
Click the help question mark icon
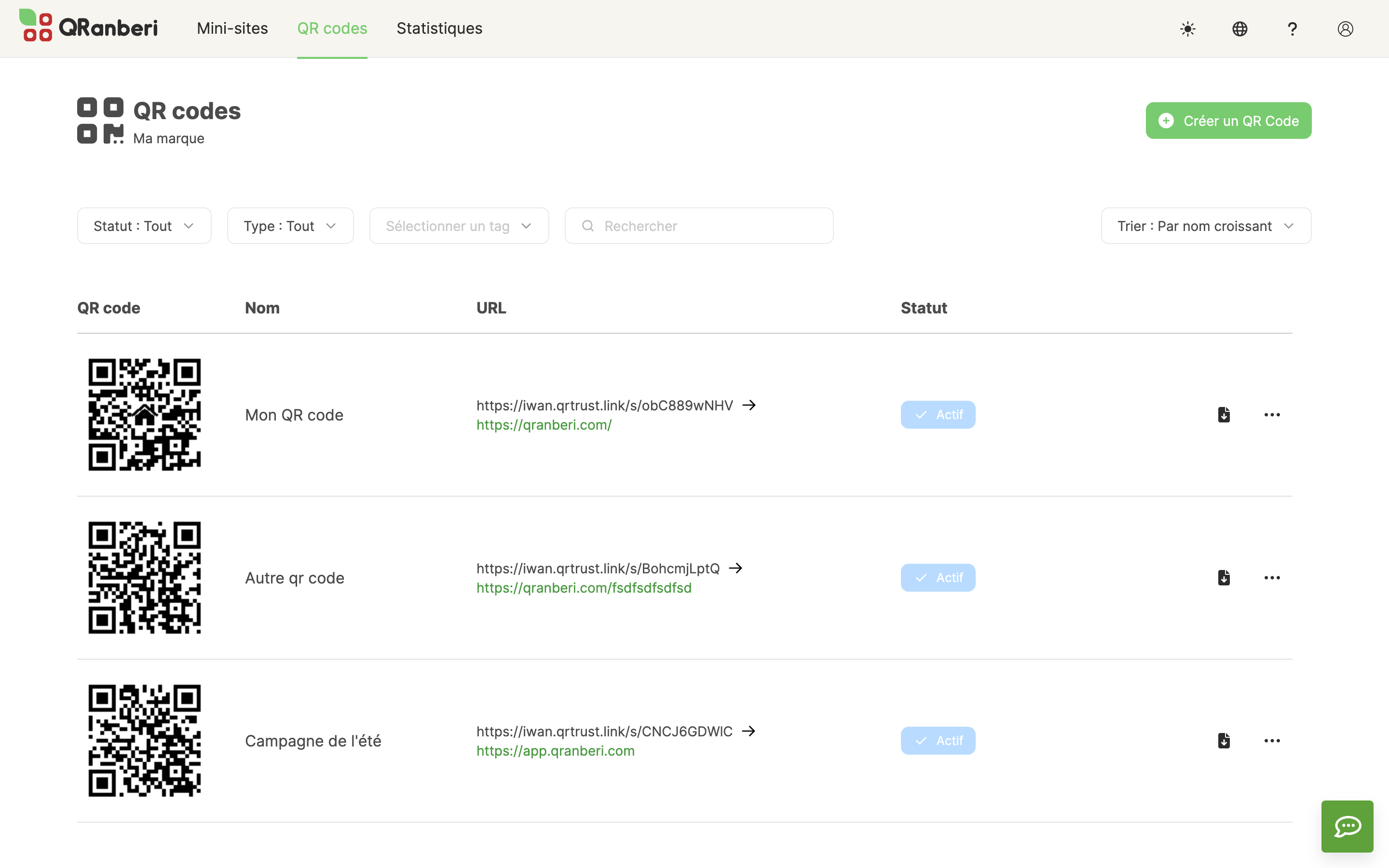(1292, 29)
